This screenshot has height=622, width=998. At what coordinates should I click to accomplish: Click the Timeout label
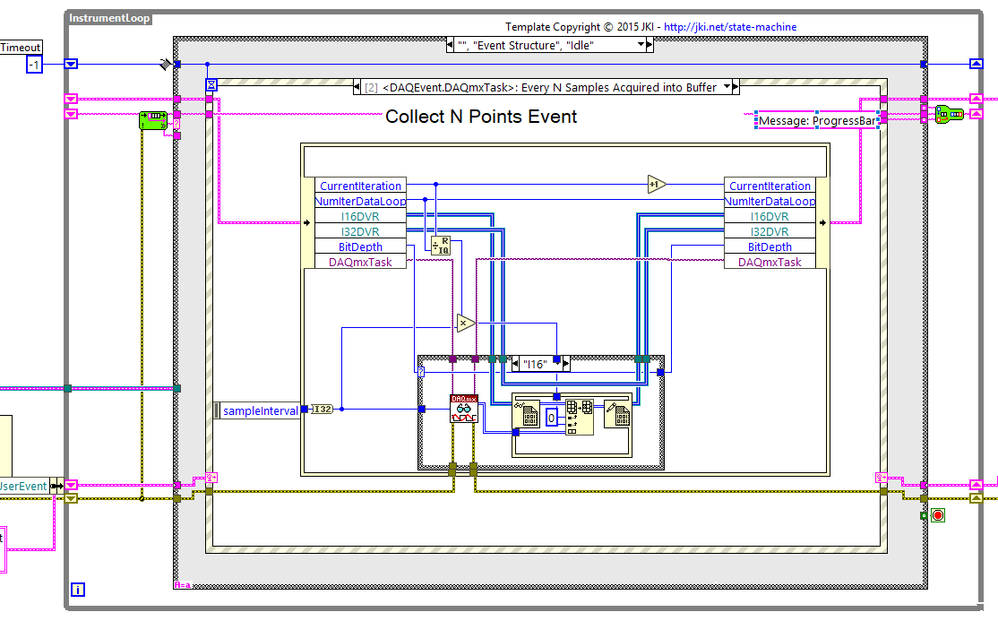20,47
